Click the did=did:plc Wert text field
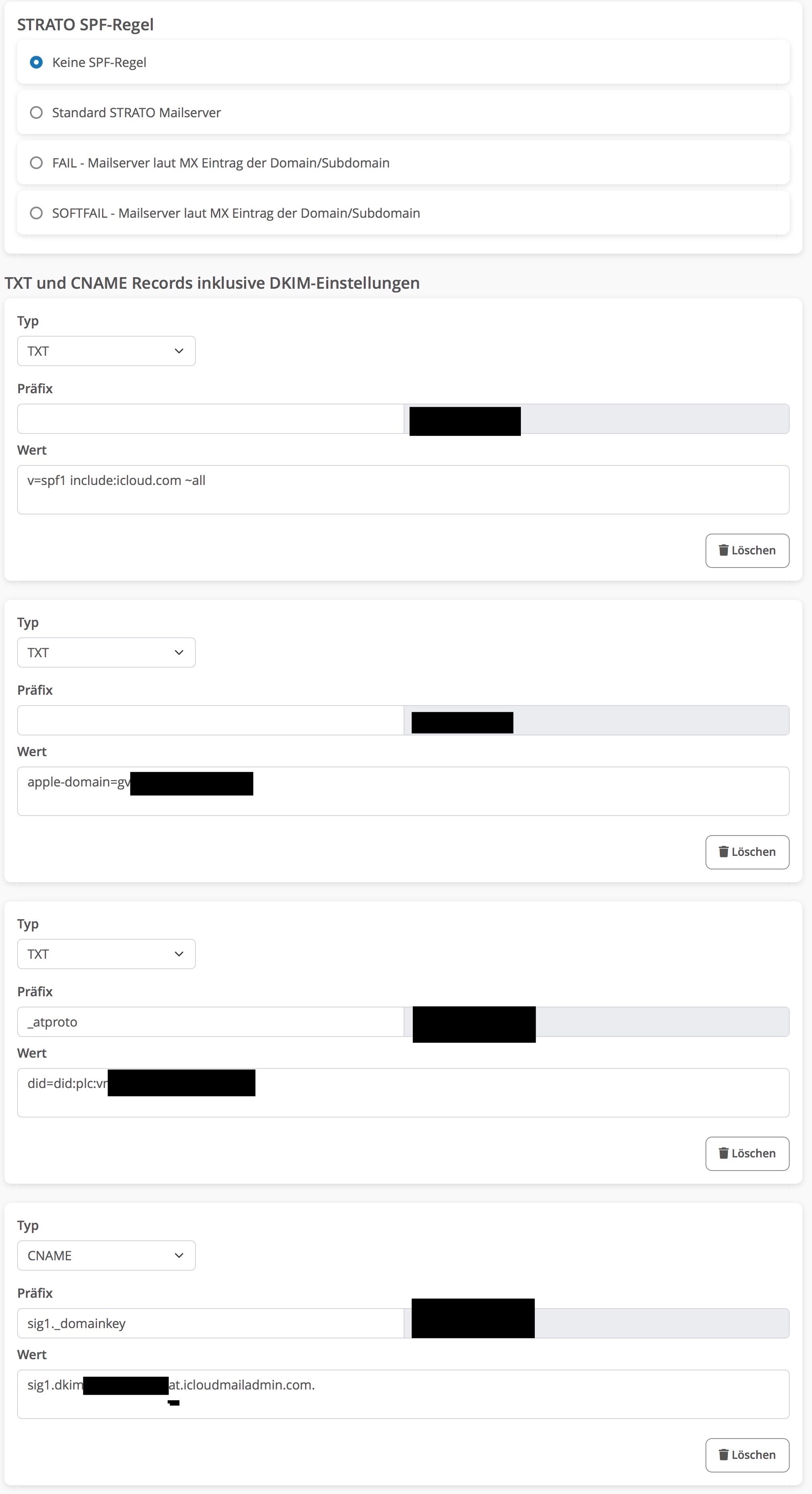Screen dimensions: 812x1494 pyautogui.click(x=464, y=1093)
